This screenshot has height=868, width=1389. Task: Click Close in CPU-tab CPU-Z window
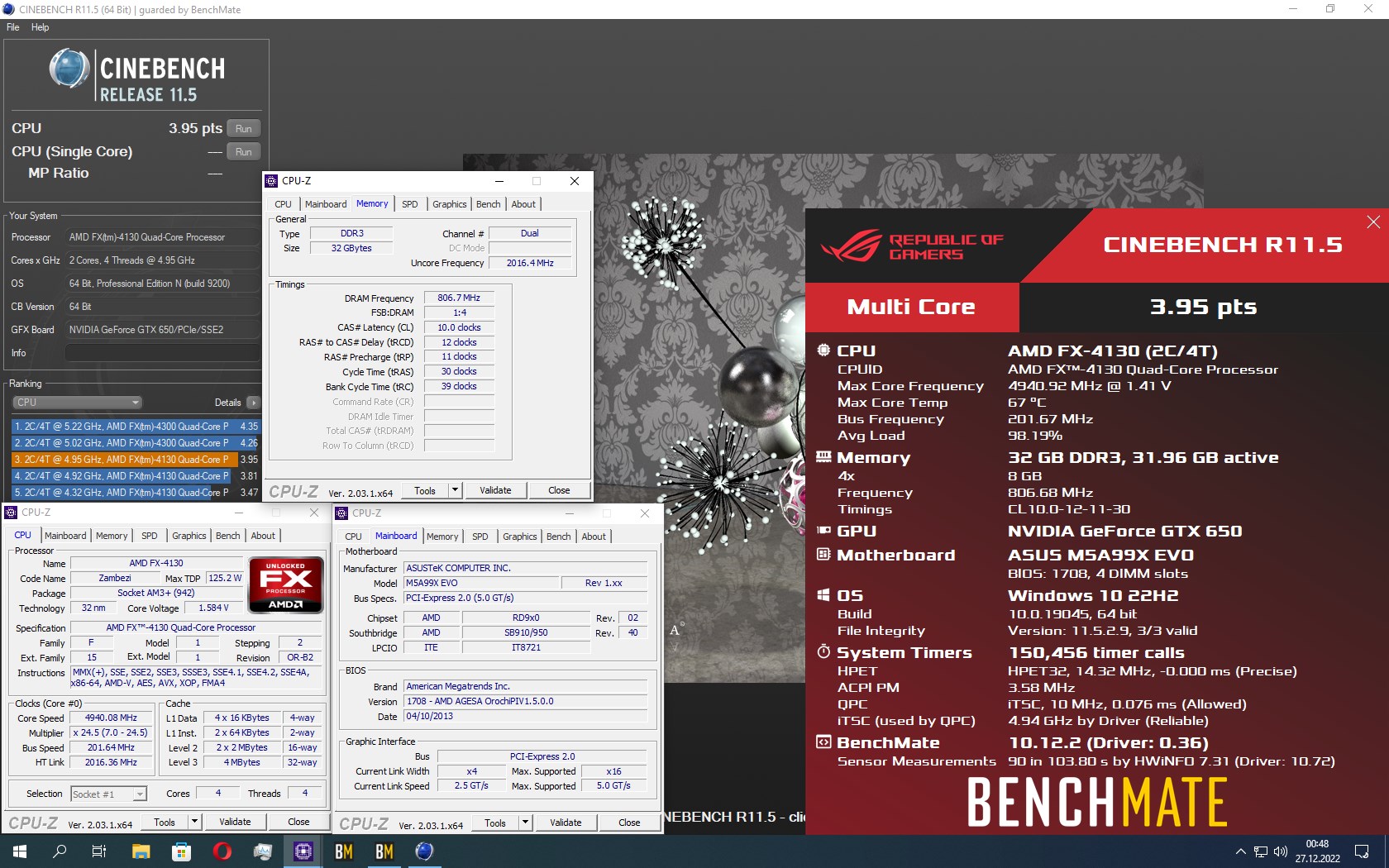click(298, 822)
